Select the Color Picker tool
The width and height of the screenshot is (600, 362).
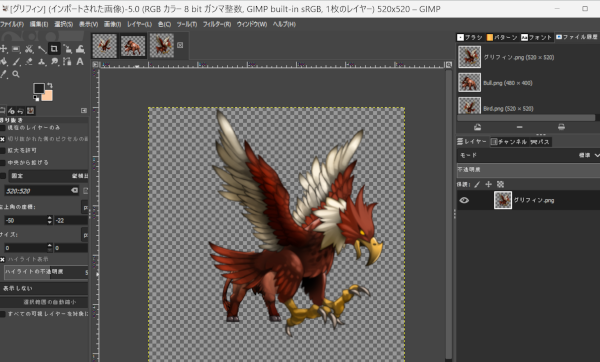(x=3, y=74)
